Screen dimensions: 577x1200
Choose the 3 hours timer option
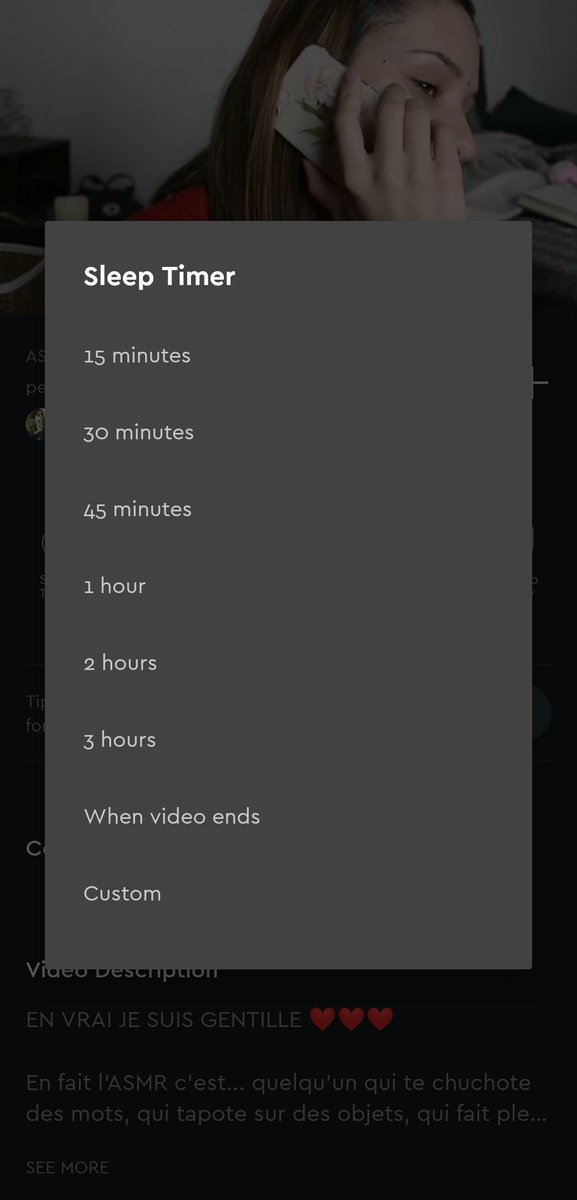(x=288, y=741)
